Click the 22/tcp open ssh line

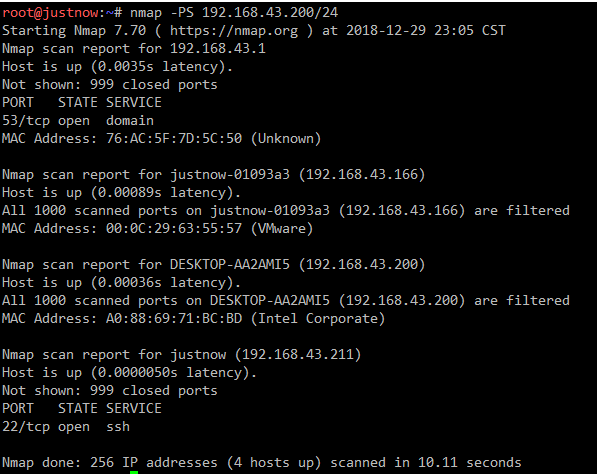pos(66,427)
